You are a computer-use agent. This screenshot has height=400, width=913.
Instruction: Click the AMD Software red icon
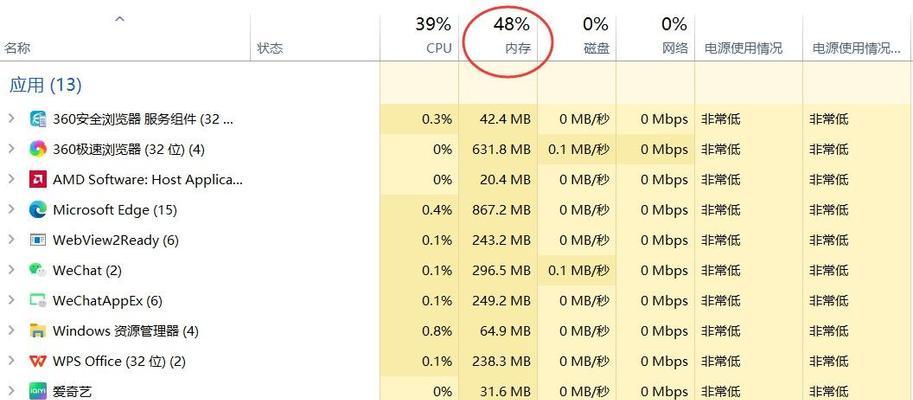pyautogui.click(x=38, y=179)
